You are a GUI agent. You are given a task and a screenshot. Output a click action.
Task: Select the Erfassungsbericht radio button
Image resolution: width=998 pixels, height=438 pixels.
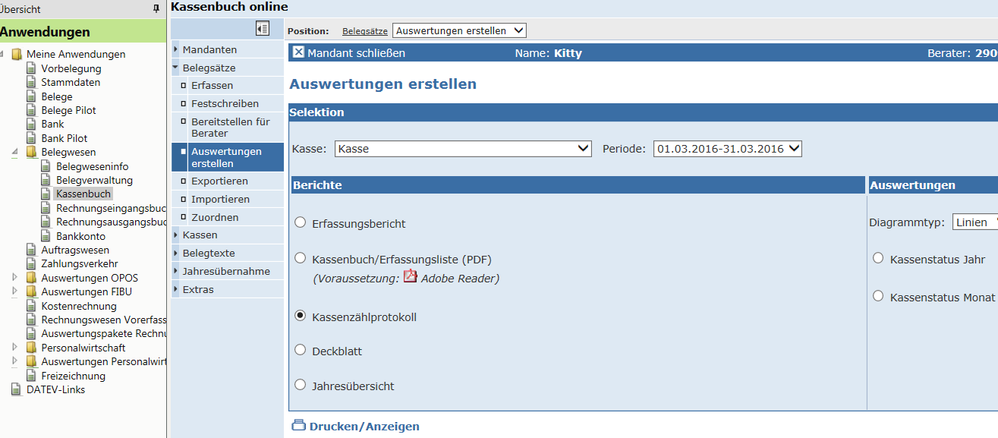tap(300, 223)
